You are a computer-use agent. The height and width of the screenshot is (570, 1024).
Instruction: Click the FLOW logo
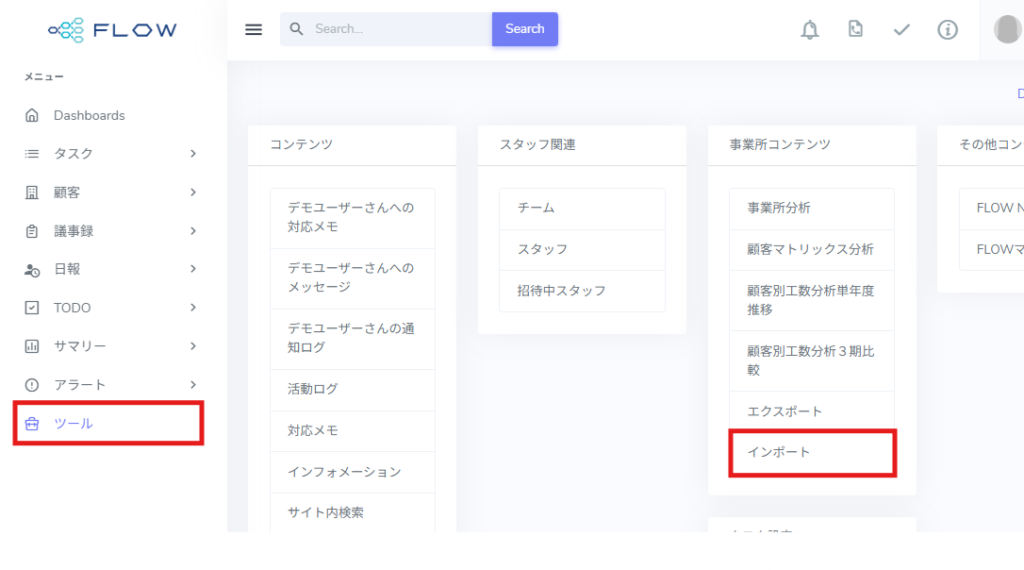[x=113, y=30]
